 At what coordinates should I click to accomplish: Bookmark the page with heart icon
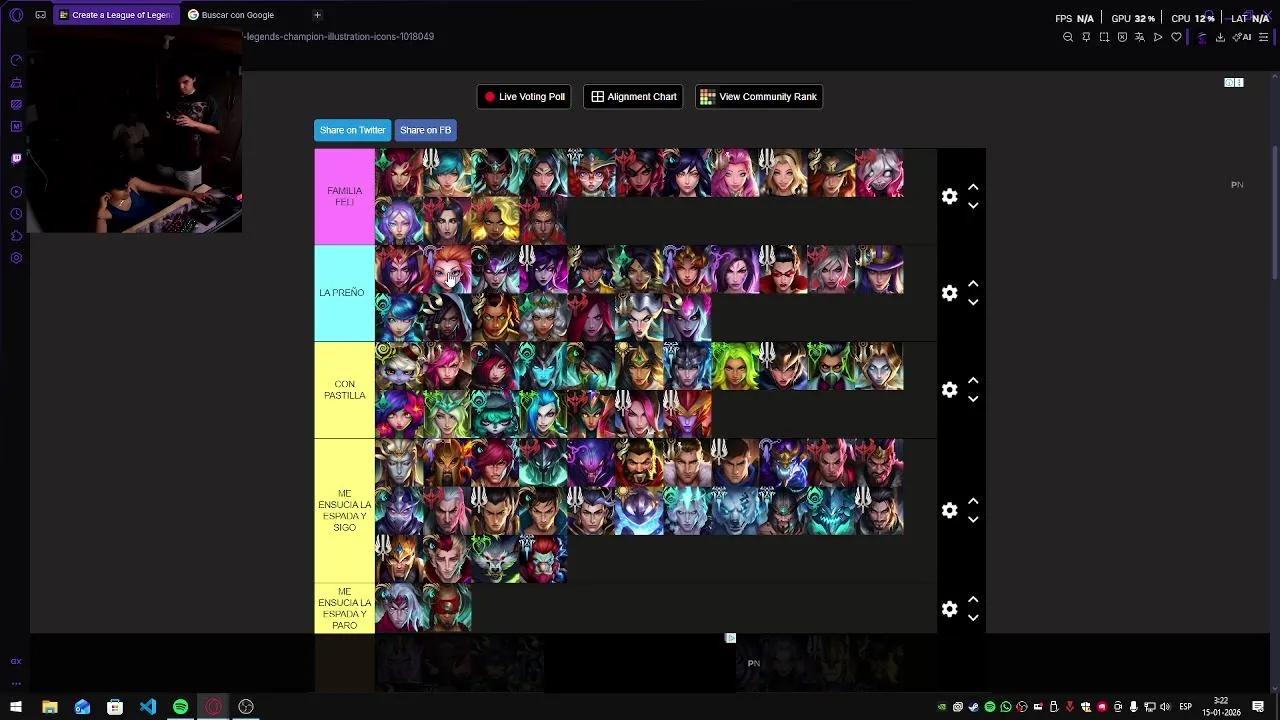coord(1176,37)
